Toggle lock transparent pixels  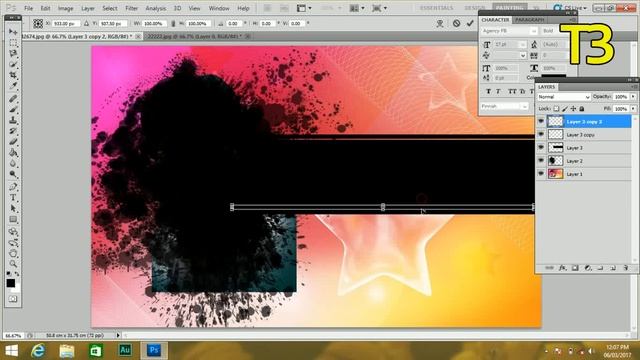coord(556,109)
